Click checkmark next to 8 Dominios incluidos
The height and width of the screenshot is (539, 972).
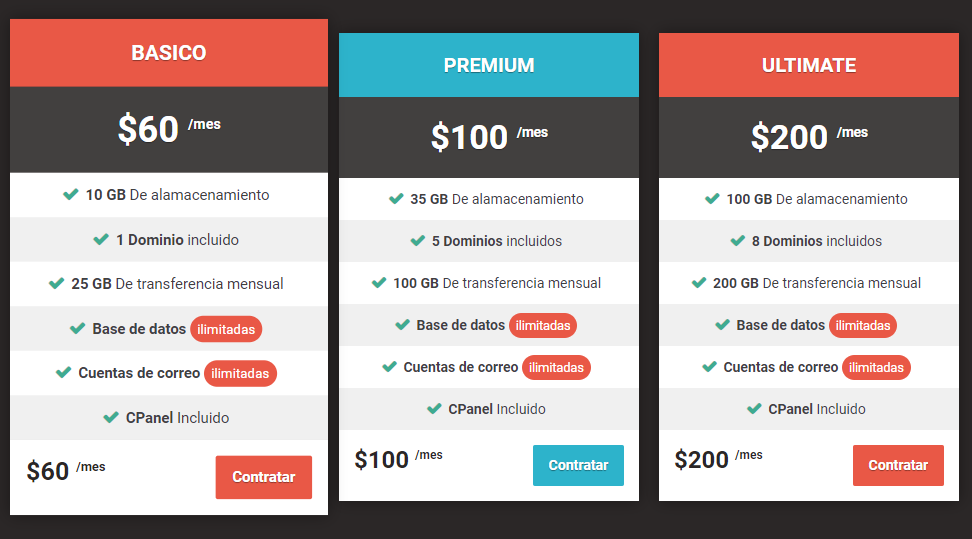(x=738, y=241)
